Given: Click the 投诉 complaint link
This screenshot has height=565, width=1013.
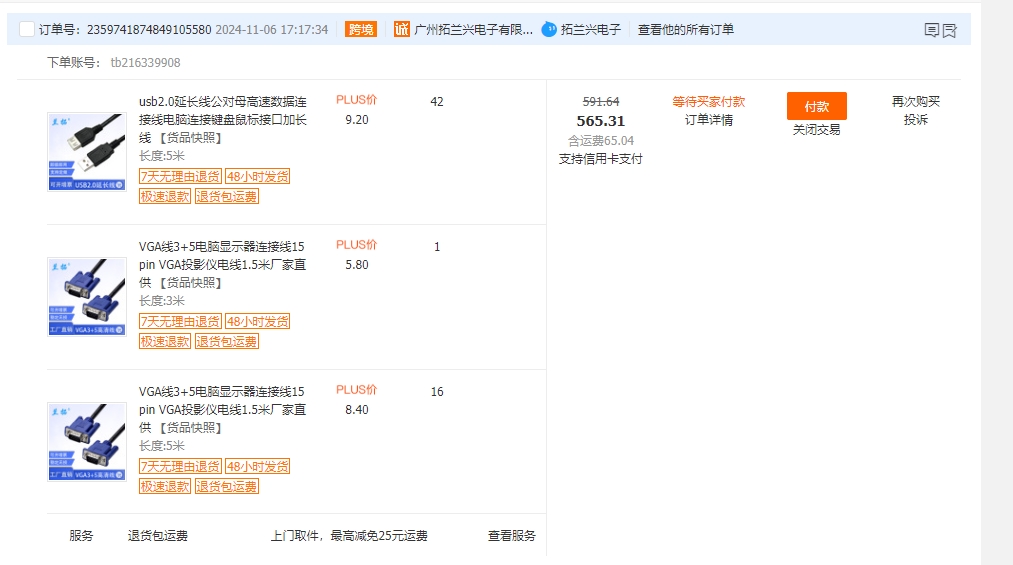Looking at the screenshot, I should pyautogui.click(x=916, y=120).
